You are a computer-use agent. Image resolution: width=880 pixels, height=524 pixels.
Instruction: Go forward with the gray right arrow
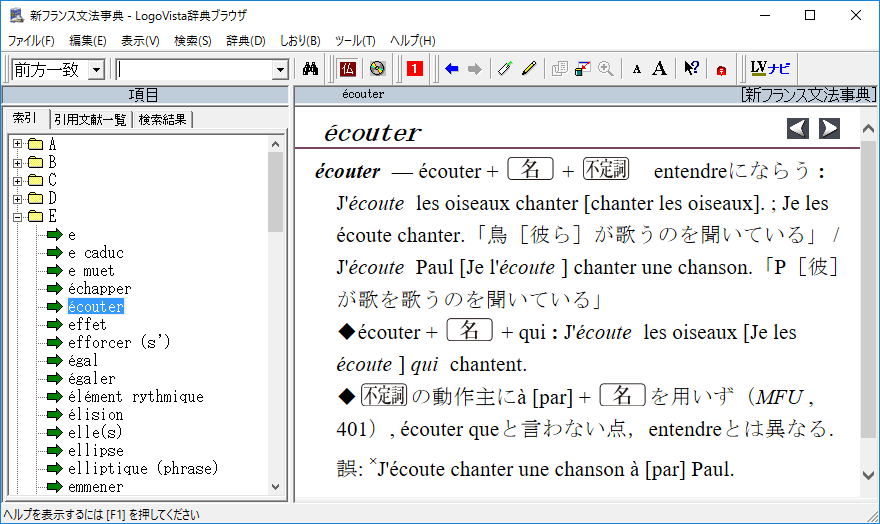pyautogui.click(x=475, y=69)
